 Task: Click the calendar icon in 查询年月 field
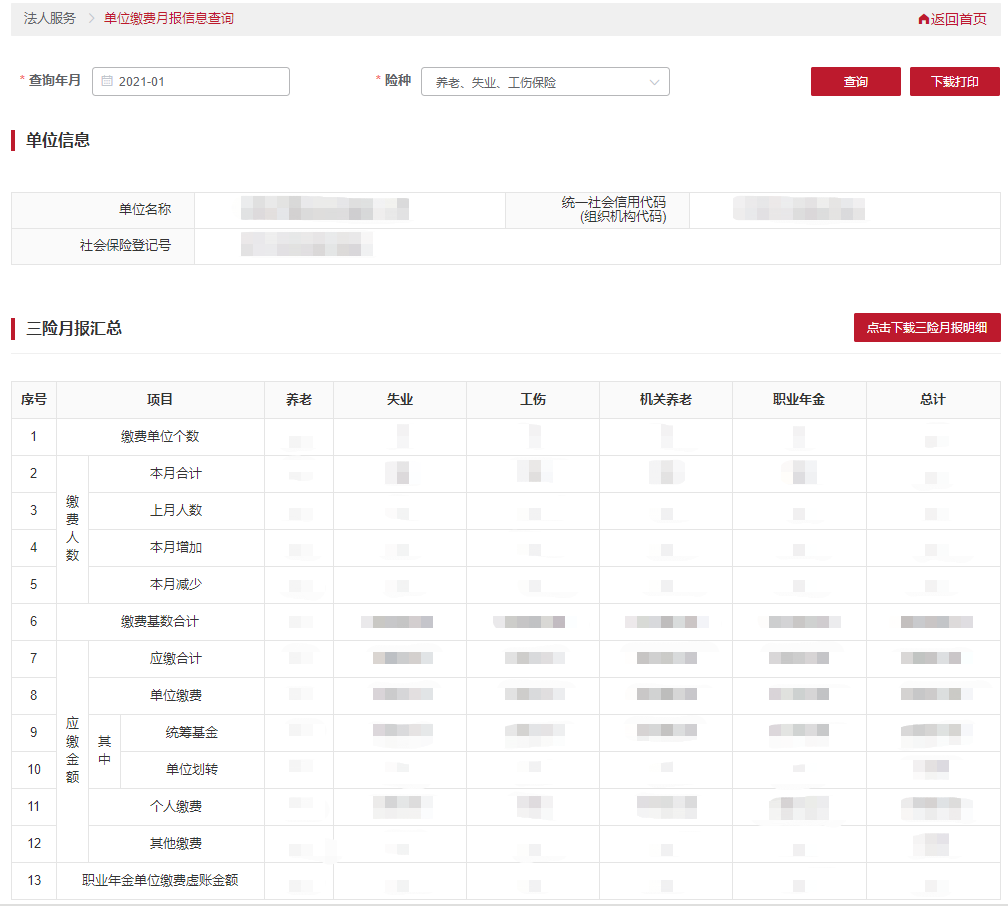coord(107,81)
